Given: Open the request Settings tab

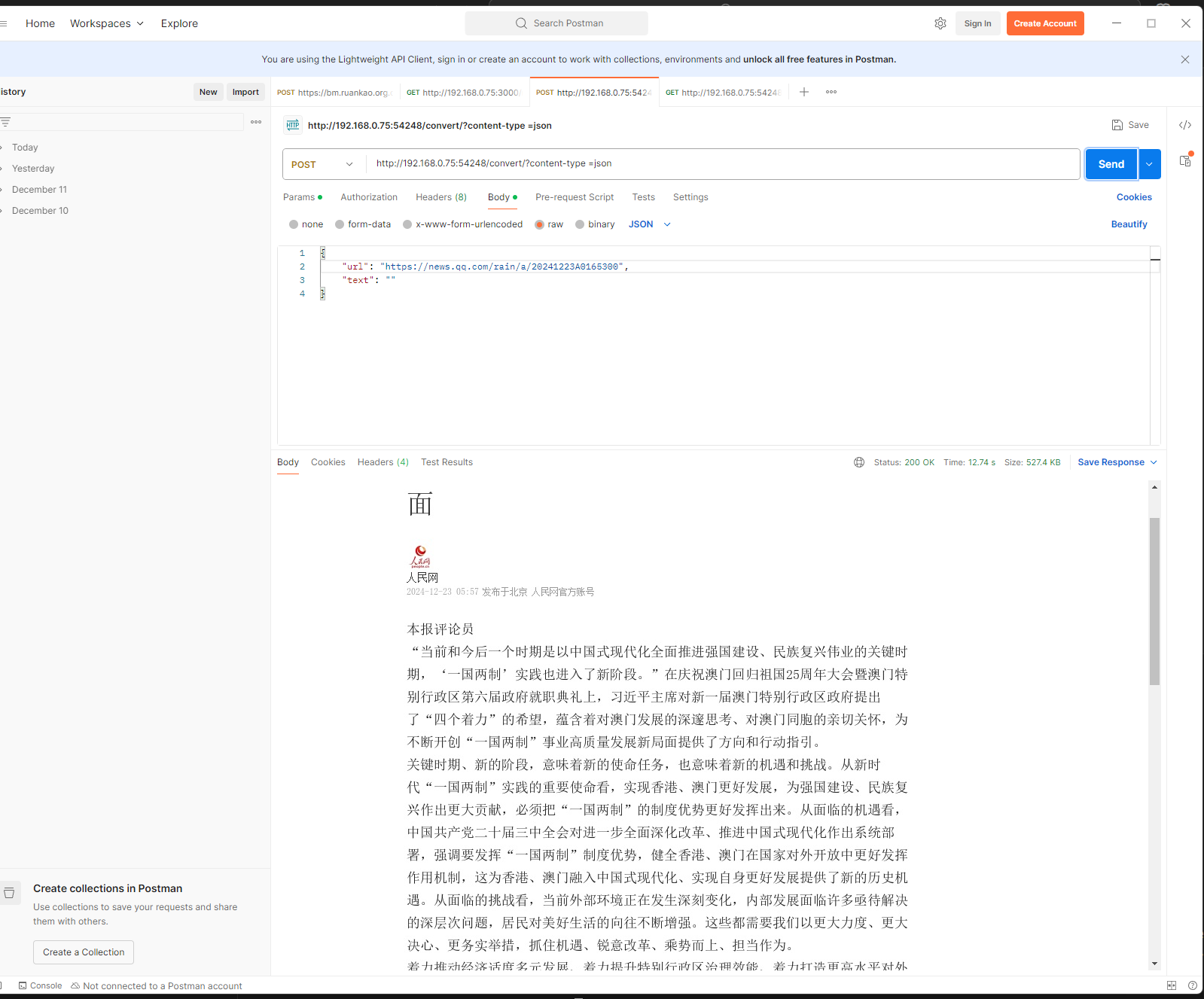Looking at the screenshot, I should pos(690,197).
